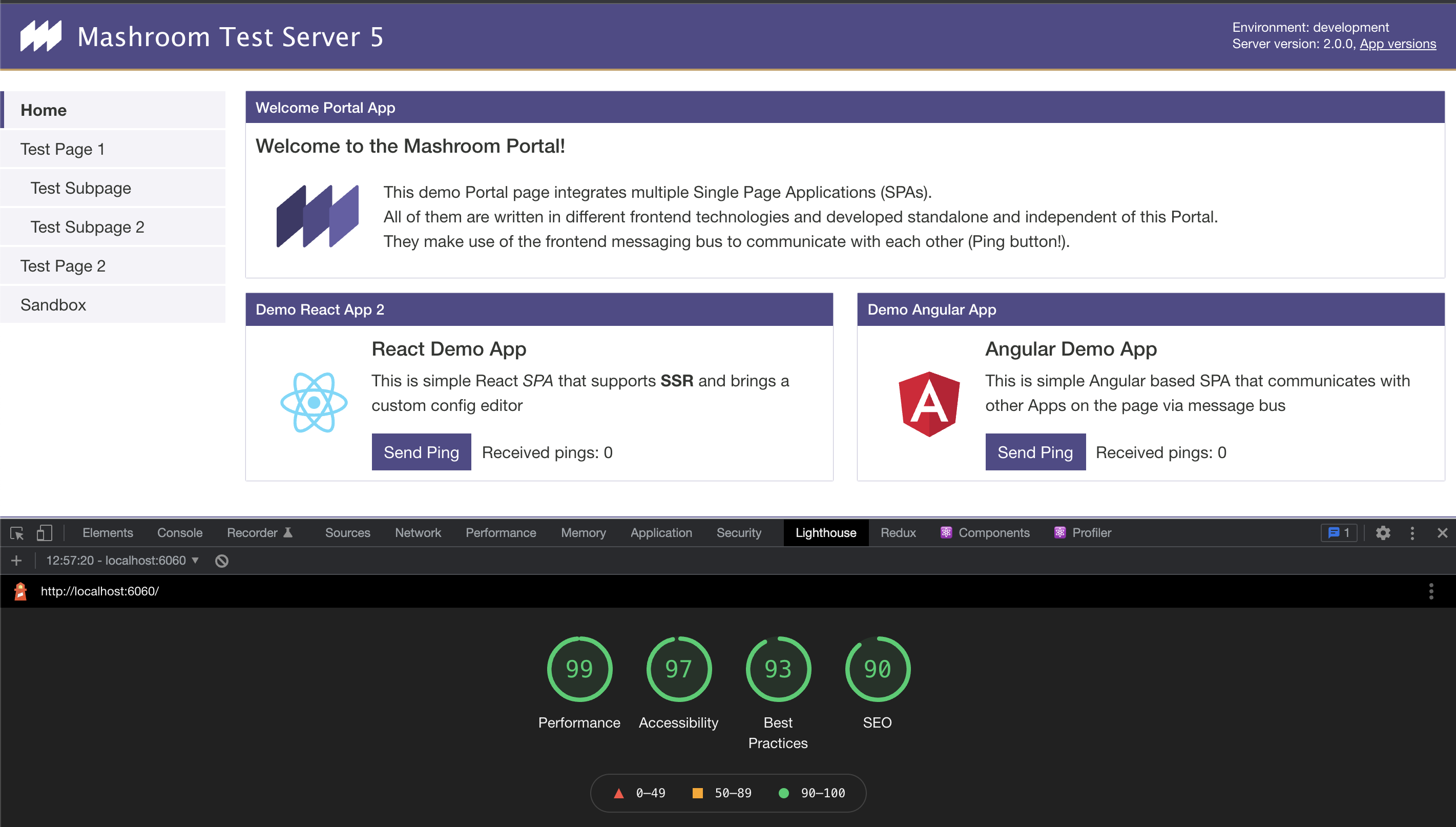Click the Lighthouse tab in DevTools
Viewport: 1456px width, 827px height.
click(x=824, y=532)
